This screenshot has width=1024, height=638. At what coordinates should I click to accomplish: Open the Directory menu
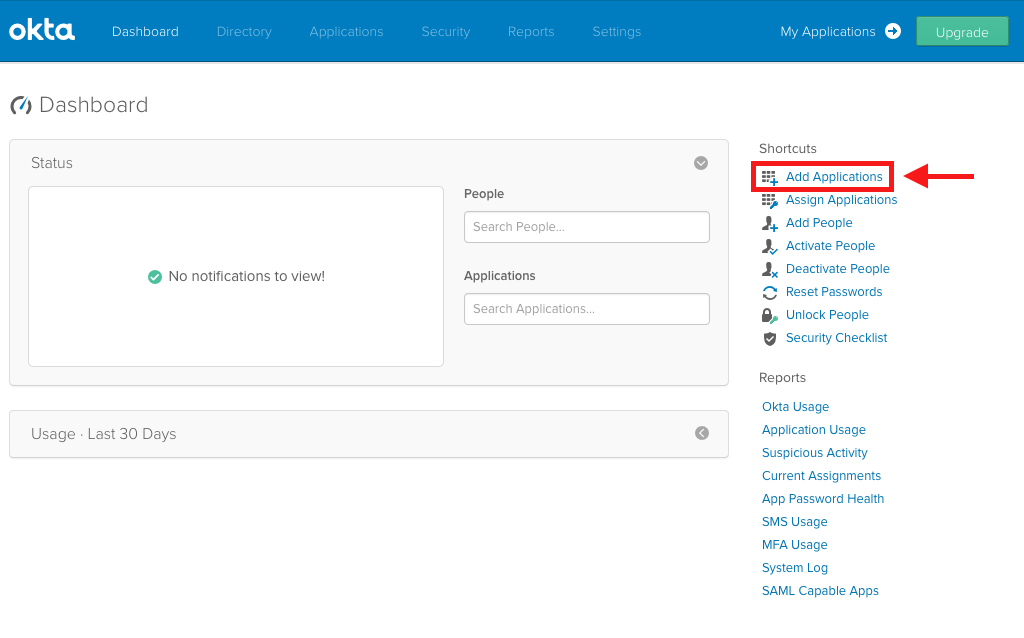(x=244, y=31)
